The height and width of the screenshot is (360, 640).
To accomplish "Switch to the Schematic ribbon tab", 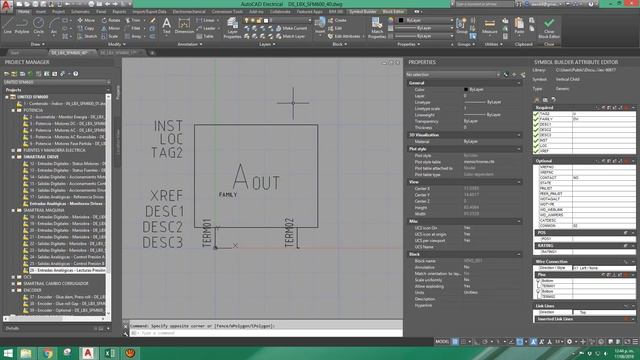I will click(80, 11).
